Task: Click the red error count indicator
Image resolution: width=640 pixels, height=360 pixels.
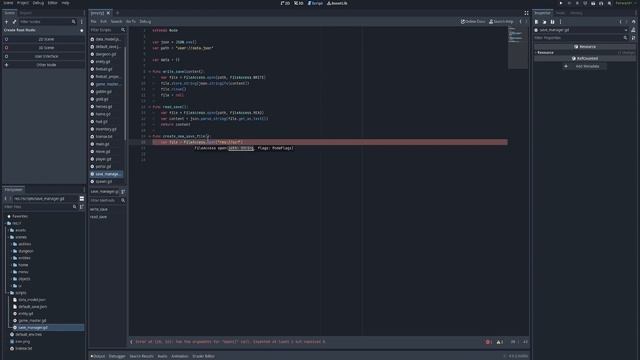Action: pos(489,342)
